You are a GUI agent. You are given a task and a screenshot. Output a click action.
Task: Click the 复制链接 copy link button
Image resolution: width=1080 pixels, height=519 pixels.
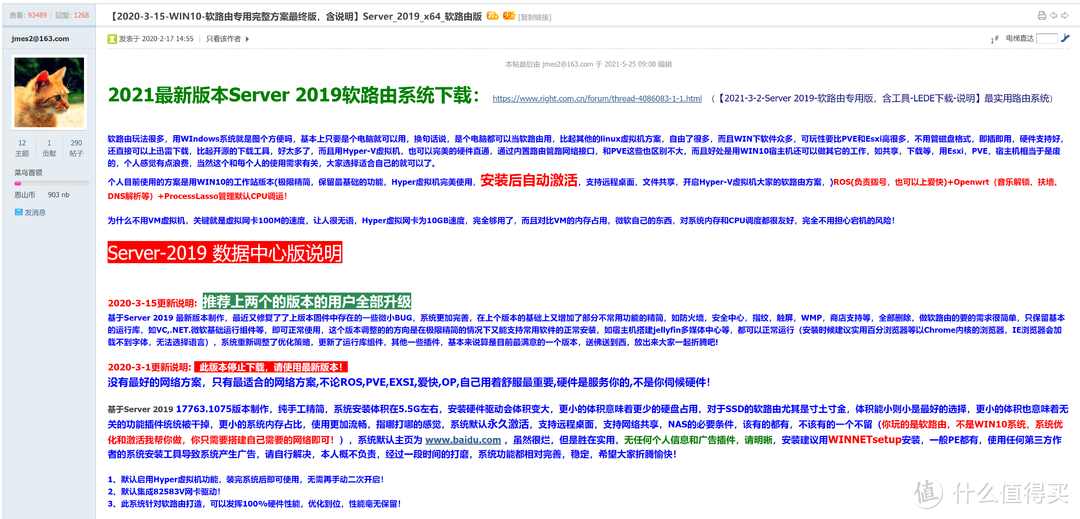click(534, 15)
